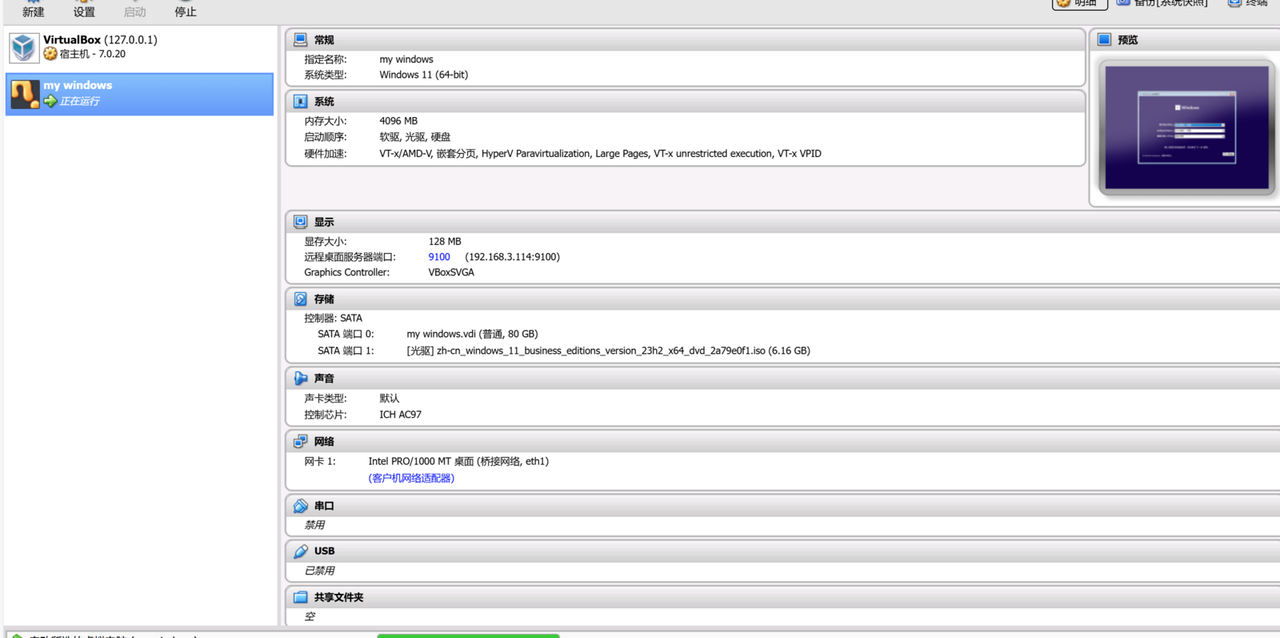Switch to the 终端 (Console) tab
The width and height of the screenshot is (1280, 638).
coord(1248,4)
